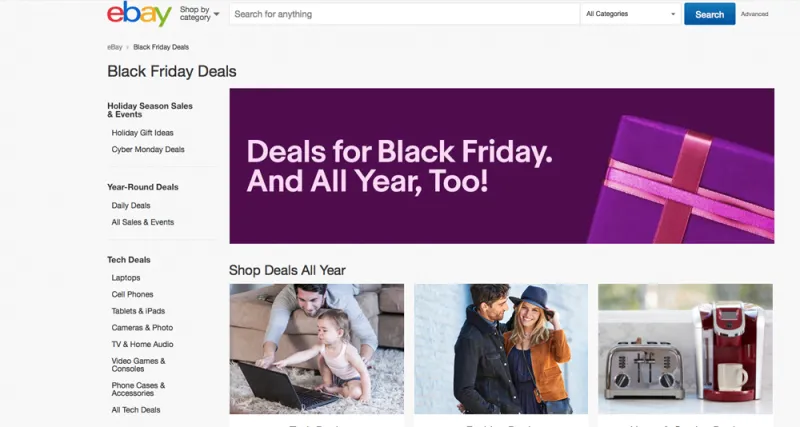The width and height of the screenshot is (800, 427).
Task: Click the Black Friday purple banner
Action: click(x=501, y=166)
